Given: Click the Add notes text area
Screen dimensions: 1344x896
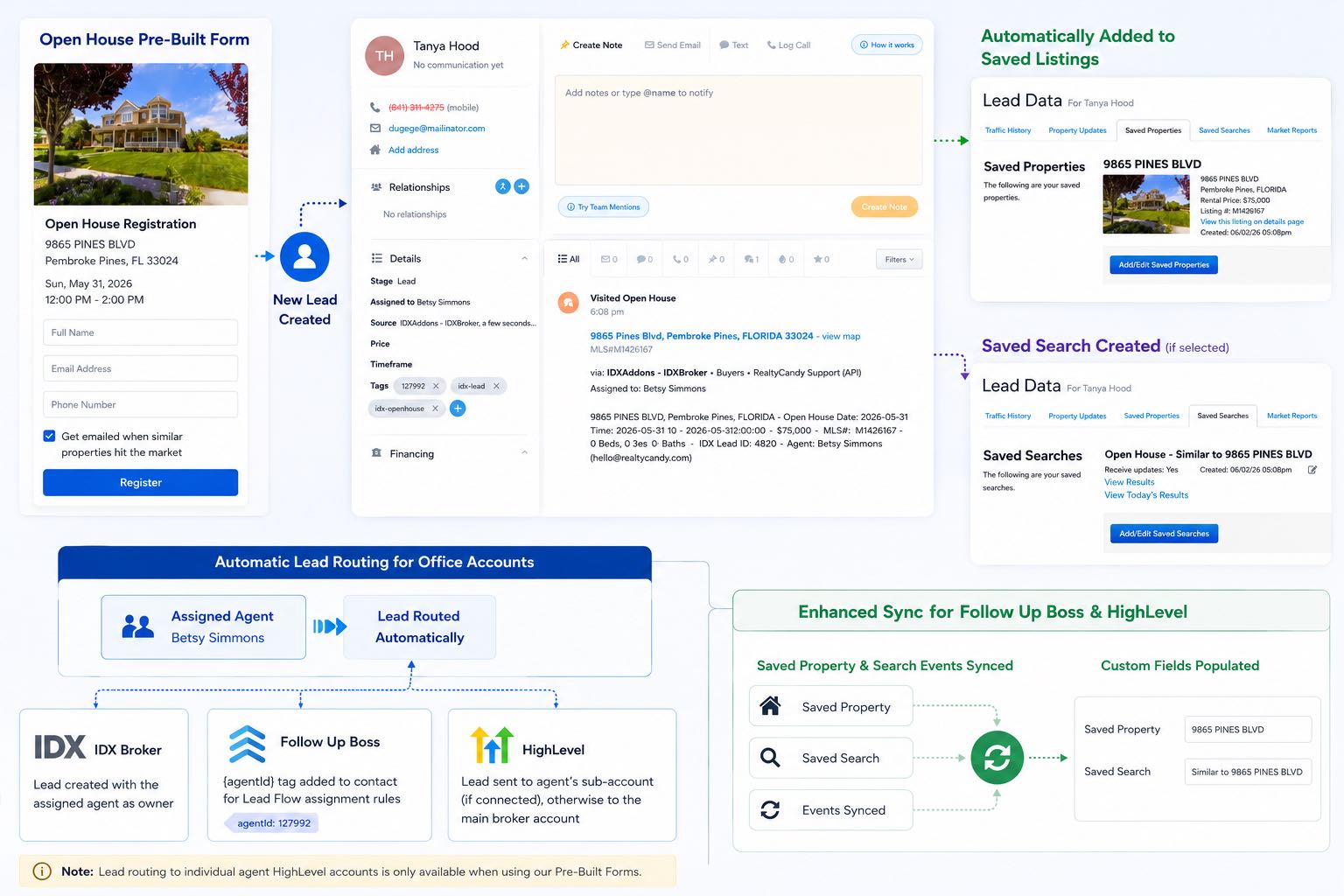Looking at the screenshot, I should 738,129.
